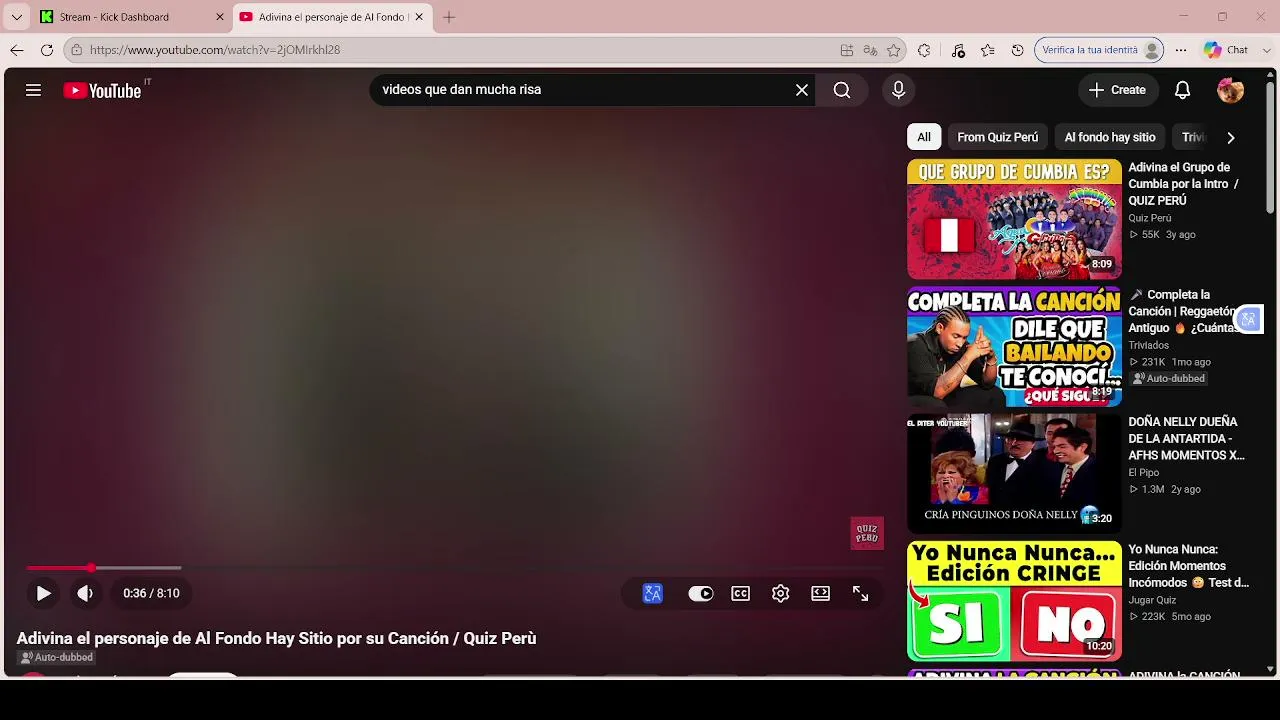This screenshot has height=720, width=1280.
Task: Open 'Adivina el Grupo de Cumbia' video title
Action: click(x=1184, y=184)
